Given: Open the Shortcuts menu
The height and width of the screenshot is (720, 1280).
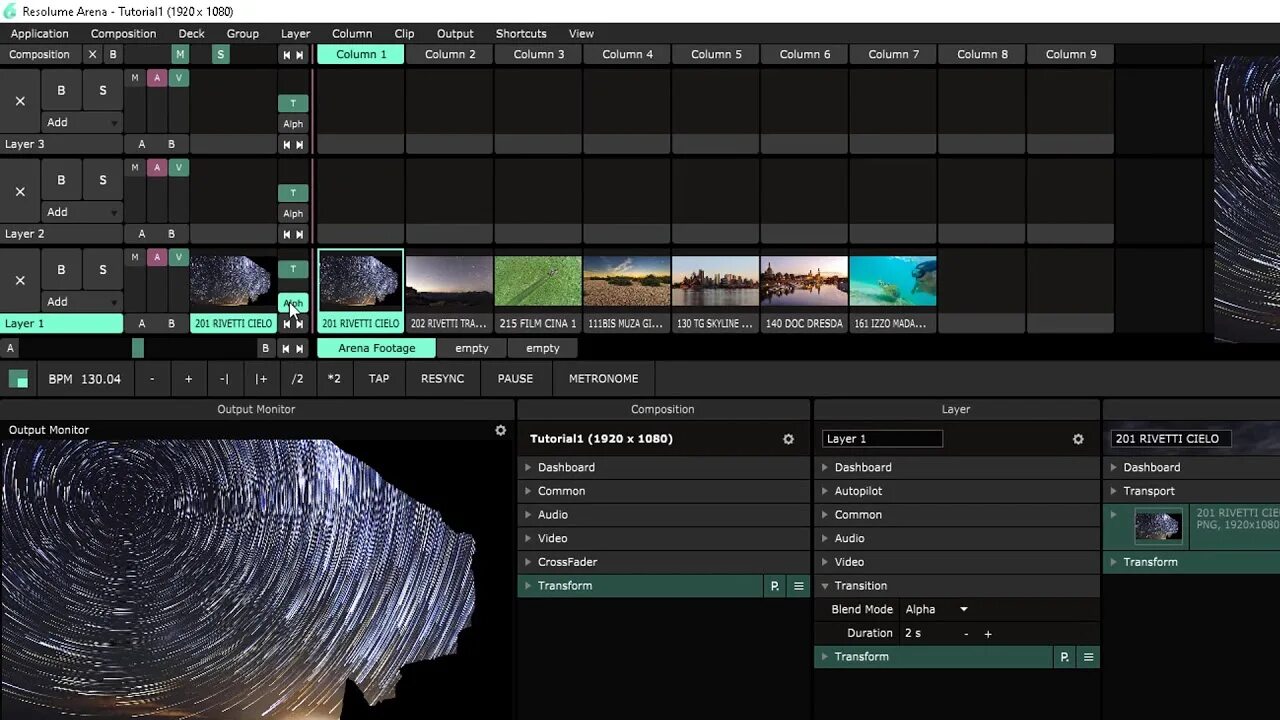Looking at the screenshot, I should [x=521, y=33].
